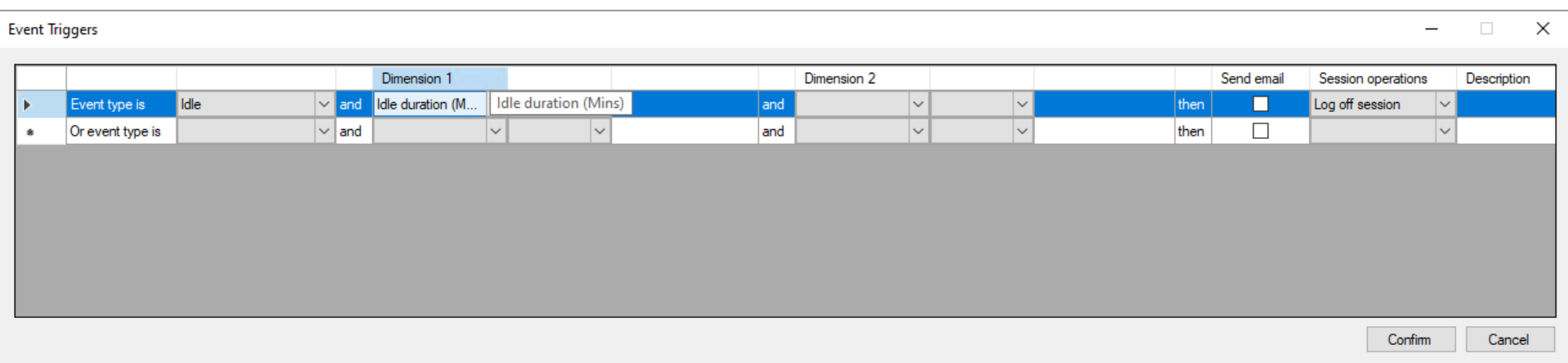Open the Idle event type dropdown
The width and height of the screenshot is (1568, 363).
[323, 104]
